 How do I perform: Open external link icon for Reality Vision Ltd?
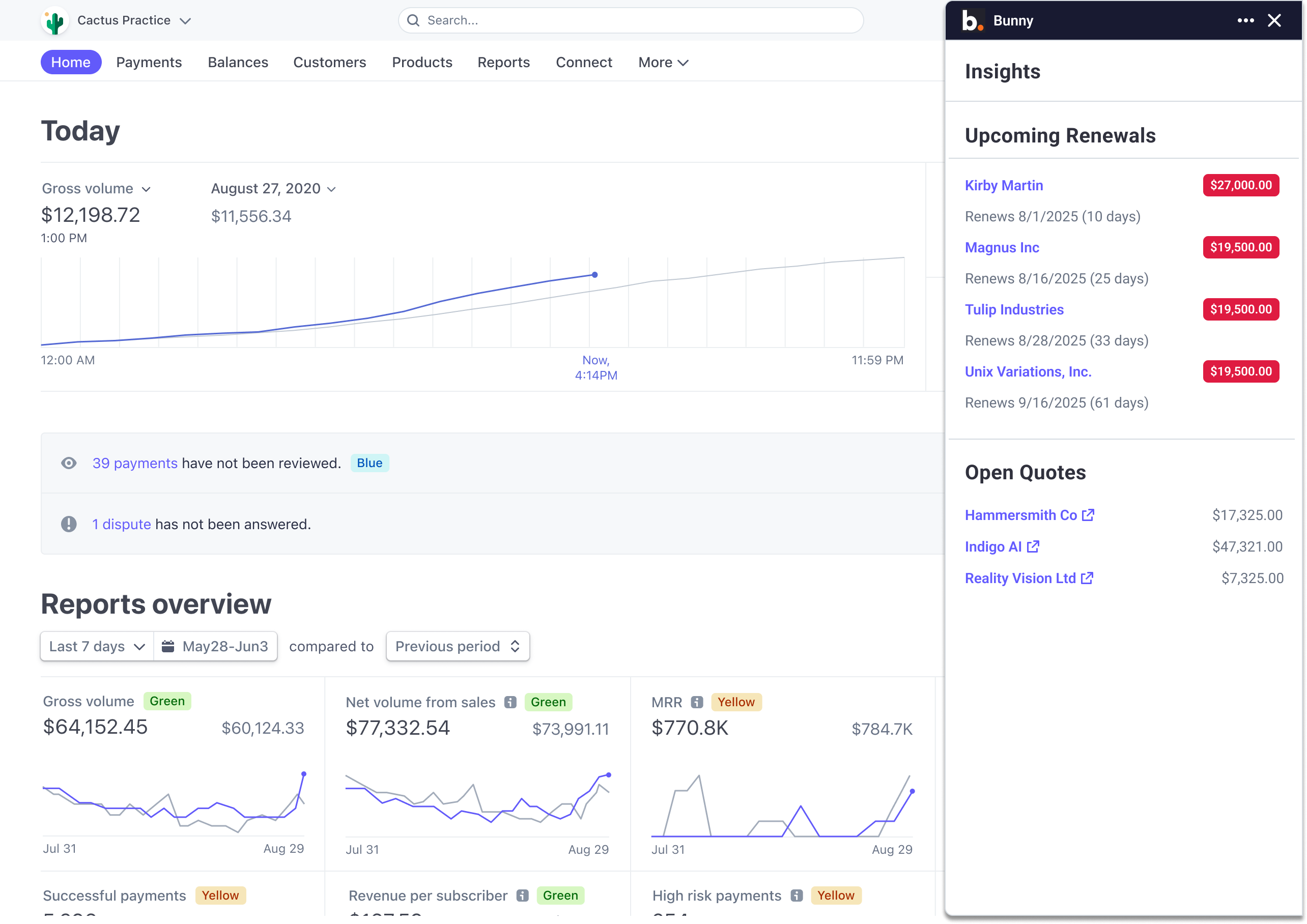coord(1087,578)
